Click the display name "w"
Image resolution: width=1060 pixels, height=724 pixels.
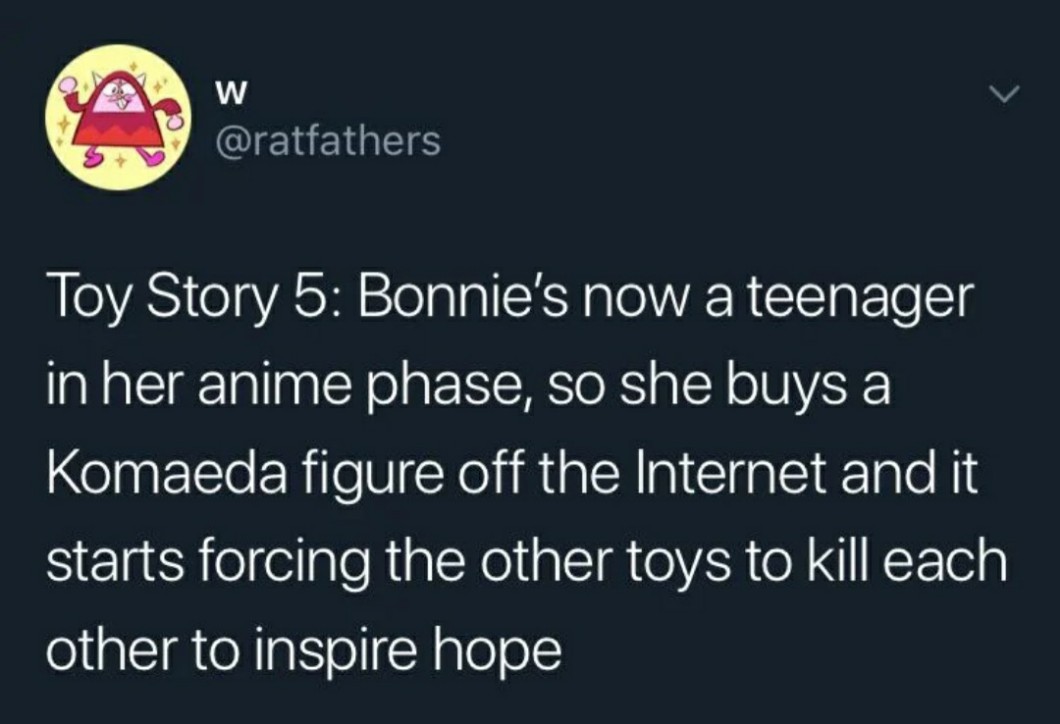pos(228,94)
